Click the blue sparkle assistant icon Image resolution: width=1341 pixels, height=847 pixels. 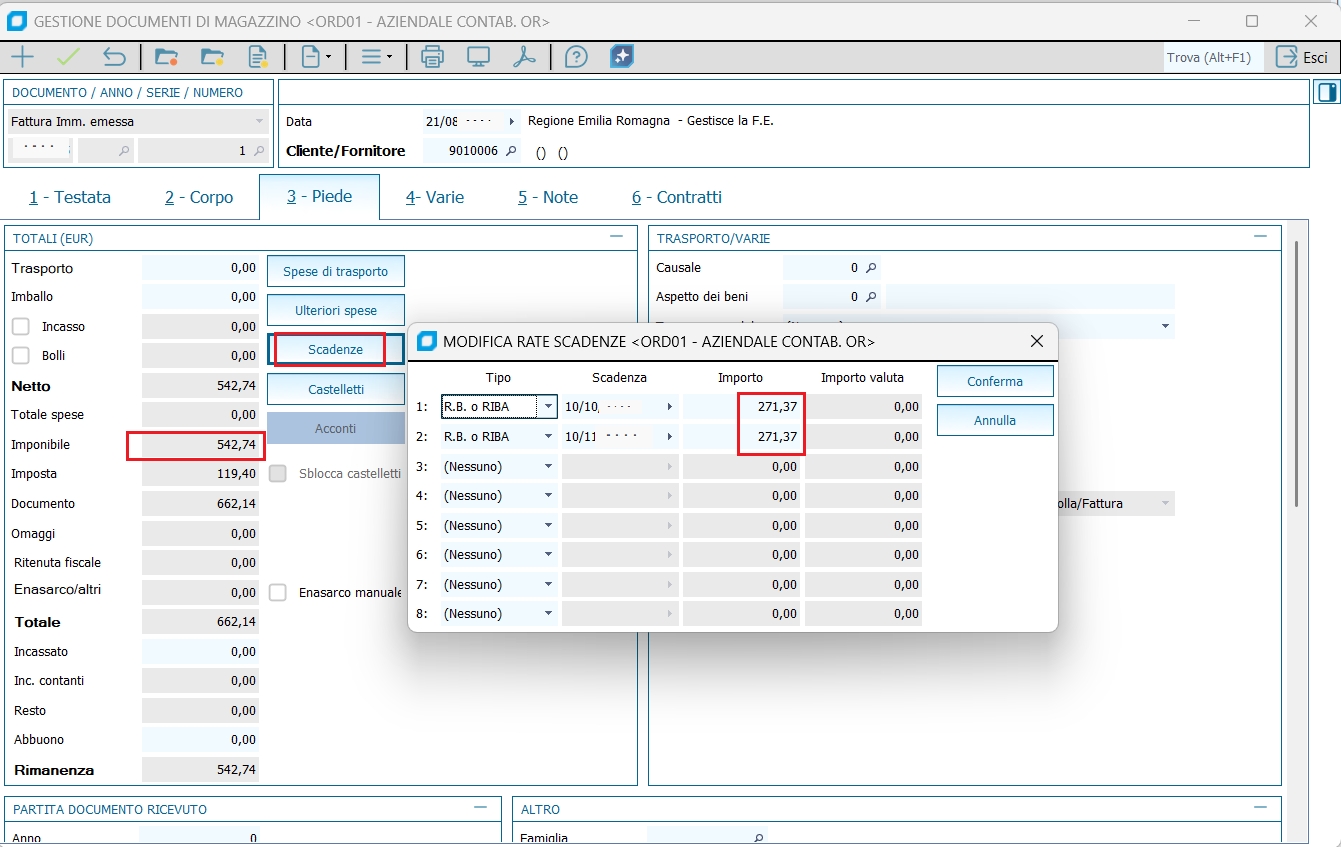point(622,57)
